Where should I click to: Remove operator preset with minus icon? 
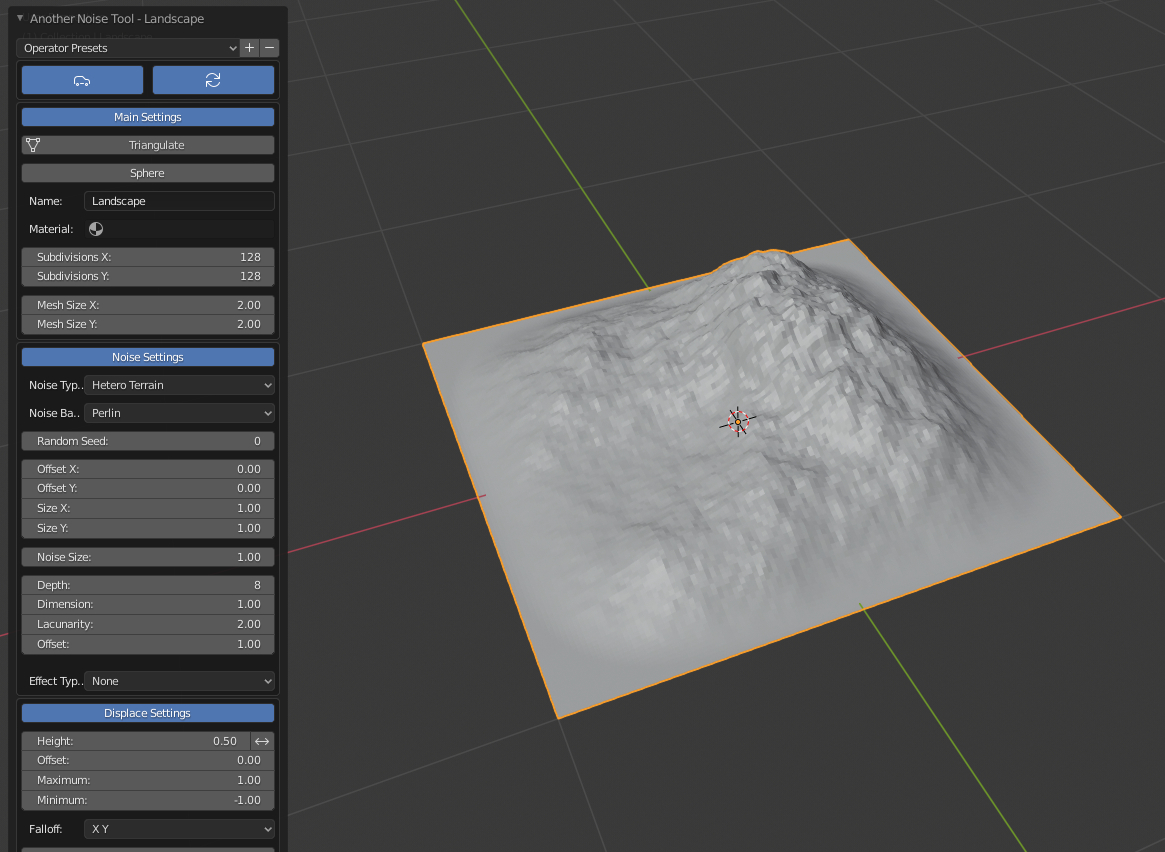point(270,48)
